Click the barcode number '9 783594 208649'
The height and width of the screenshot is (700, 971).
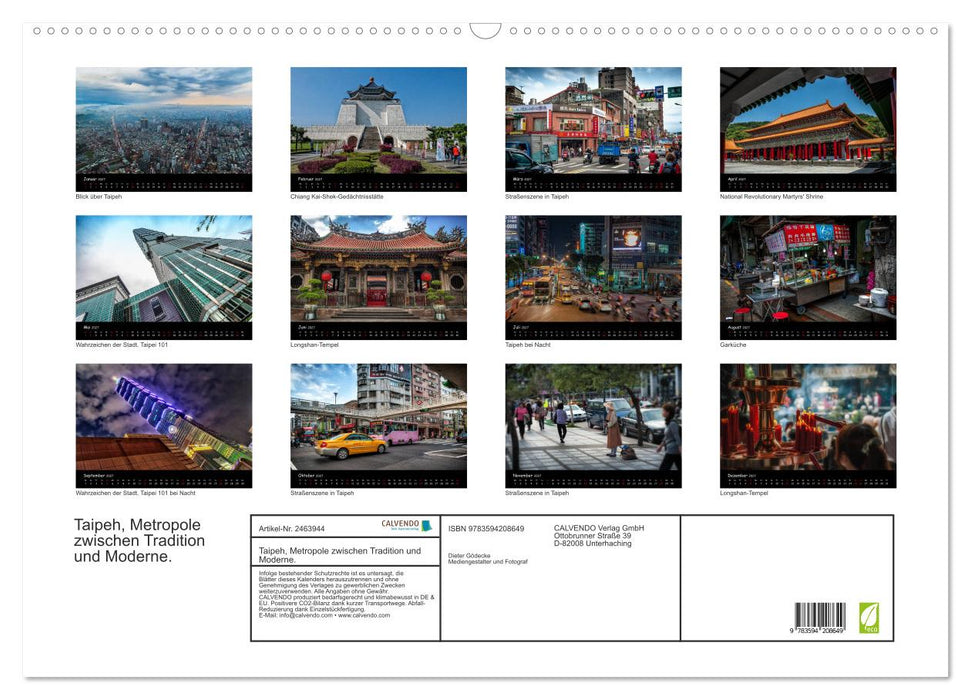(817, 631)
